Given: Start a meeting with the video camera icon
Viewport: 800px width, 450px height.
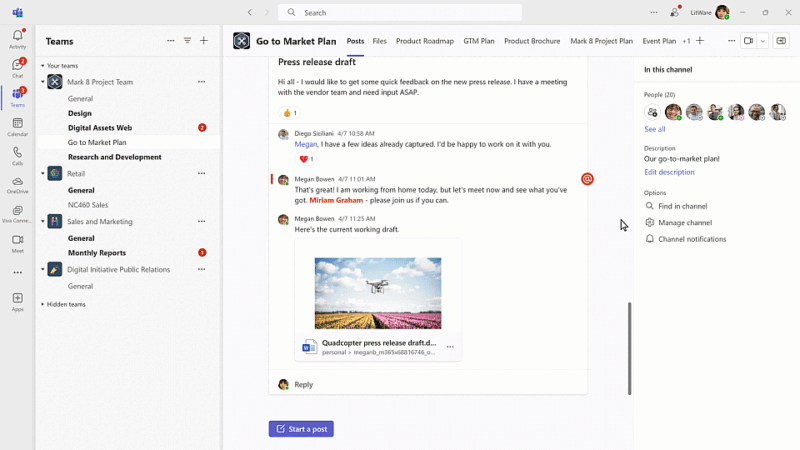Looking at the screenshot, I should [748, 41].
